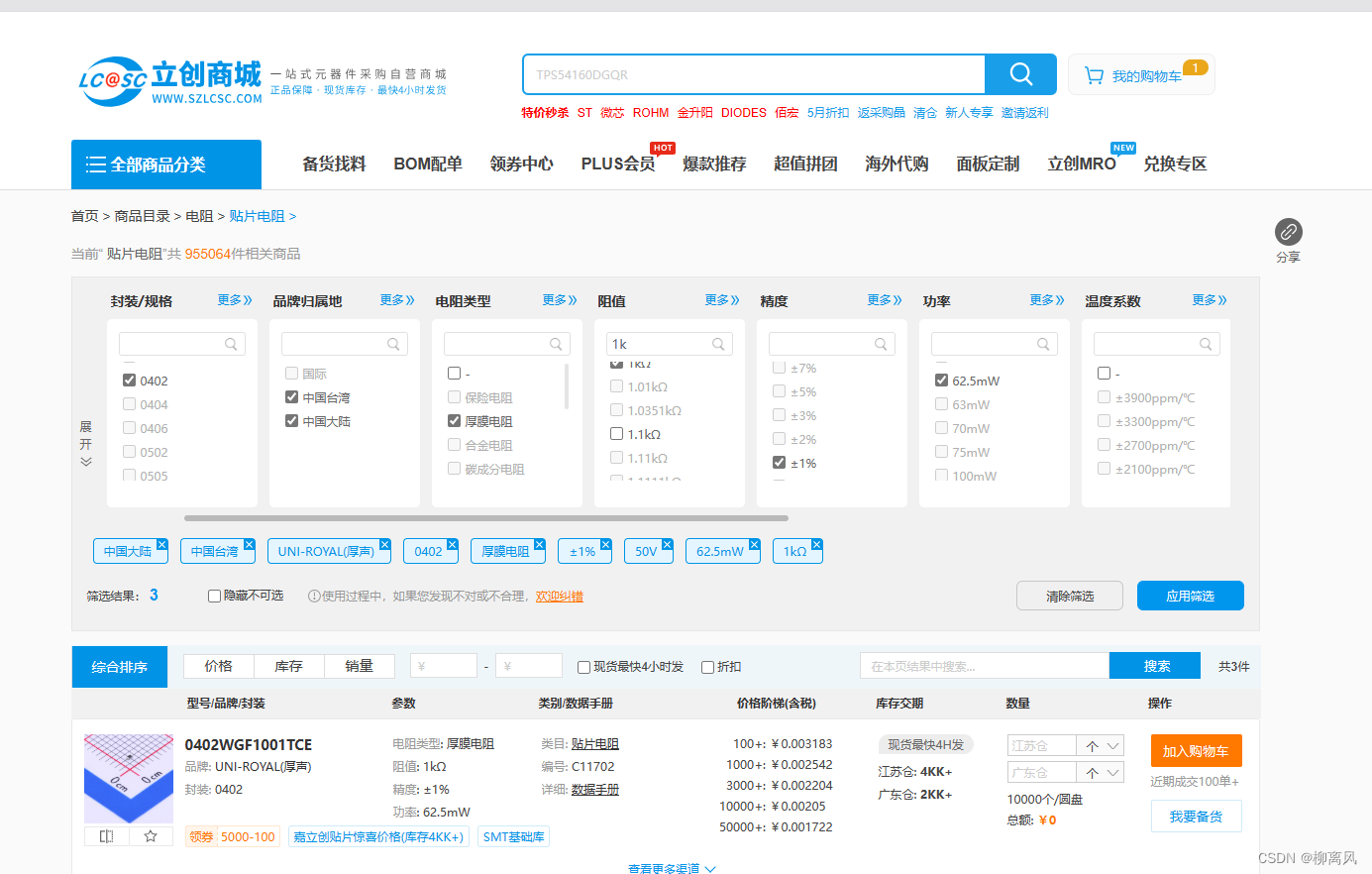Click search icon in 品牌归属地 filter box
This screenshot has width=1372, height=874.
(393, 344)
